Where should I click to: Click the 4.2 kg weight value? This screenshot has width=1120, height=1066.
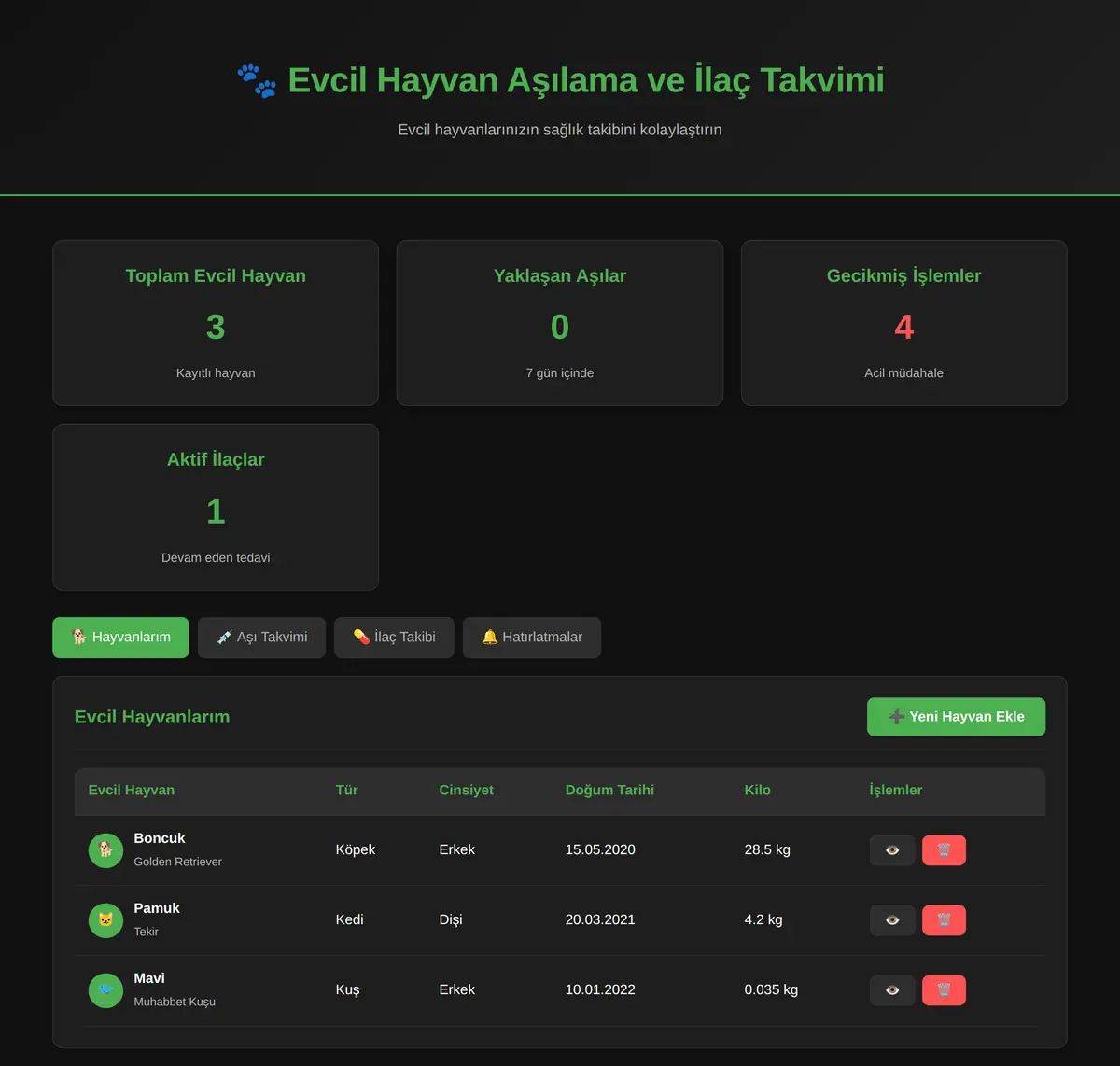[763, 919]
